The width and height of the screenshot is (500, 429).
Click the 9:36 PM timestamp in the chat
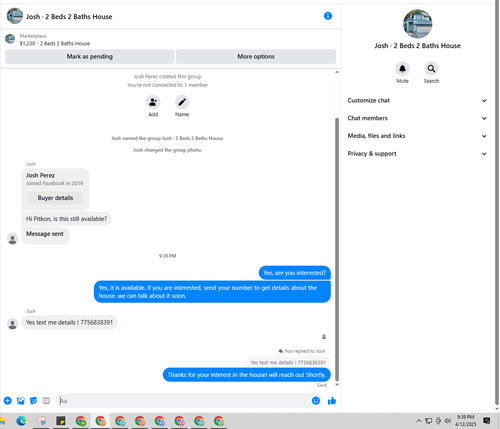tap(167, 256)
